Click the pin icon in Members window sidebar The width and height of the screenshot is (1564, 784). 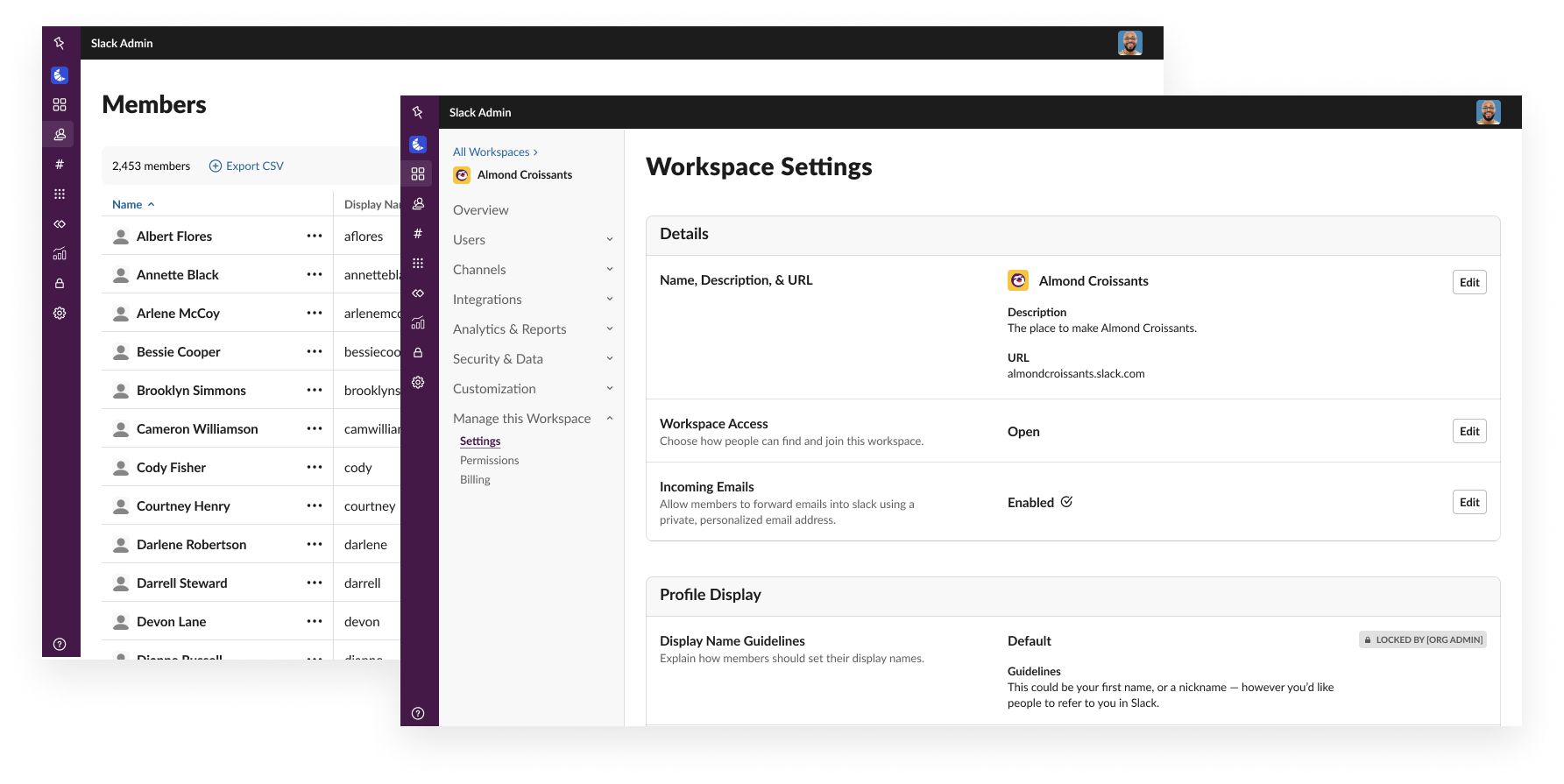tap(60, 43)
